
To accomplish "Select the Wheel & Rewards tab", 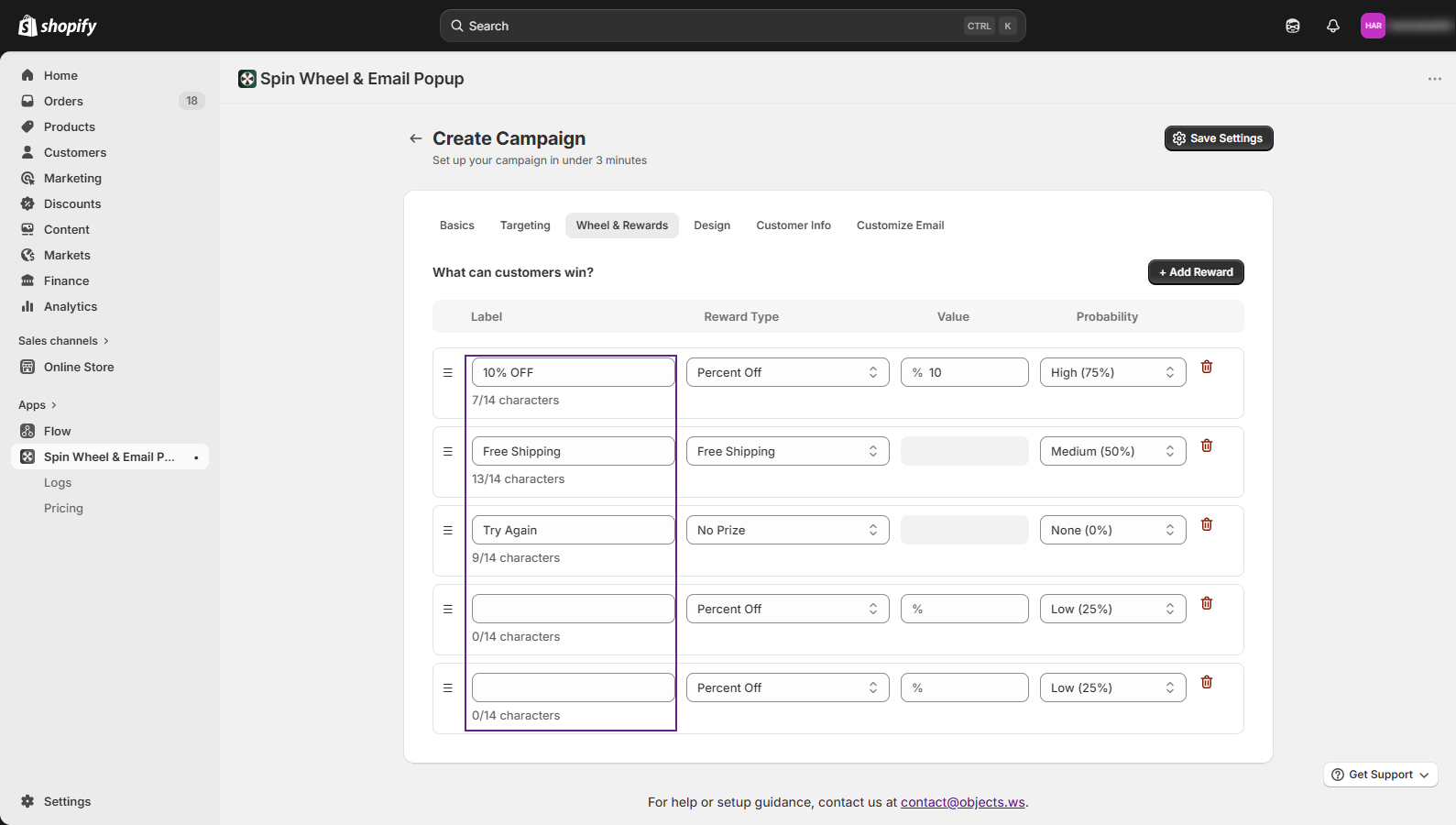I will click(x=622, y=225).
